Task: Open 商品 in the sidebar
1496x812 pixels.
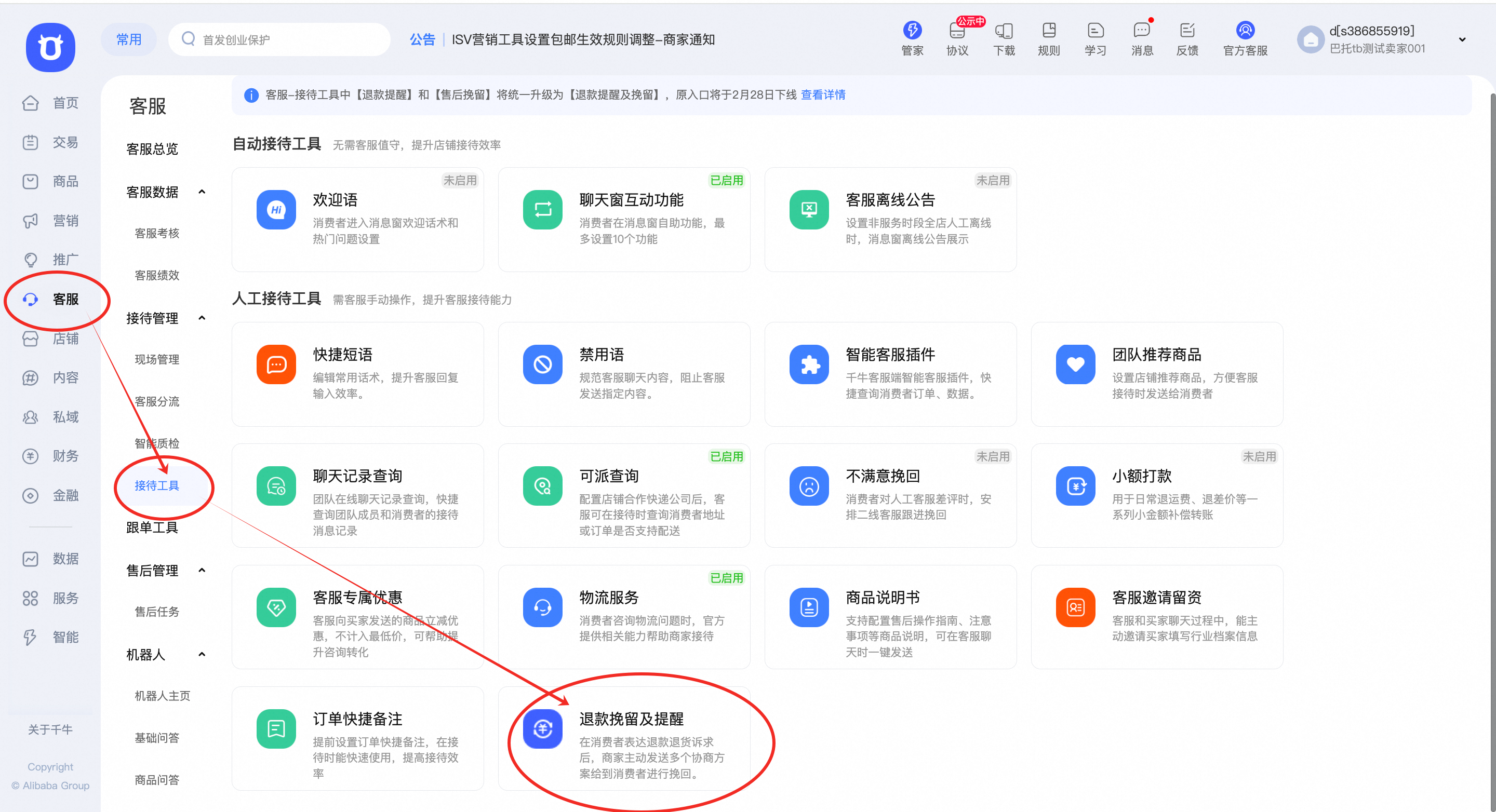Action: tap(50, 182)
